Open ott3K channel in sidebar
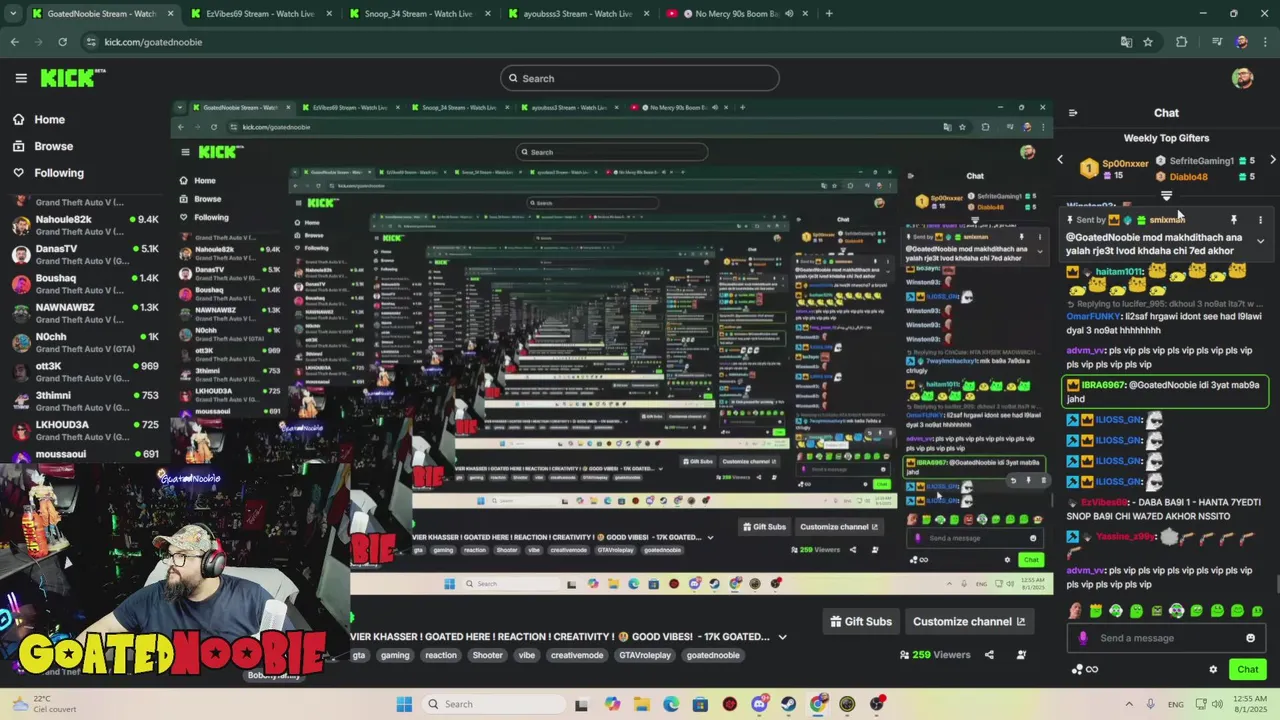Image resolution: width=1280 pixels, height=720 pixels. (85, 371)
